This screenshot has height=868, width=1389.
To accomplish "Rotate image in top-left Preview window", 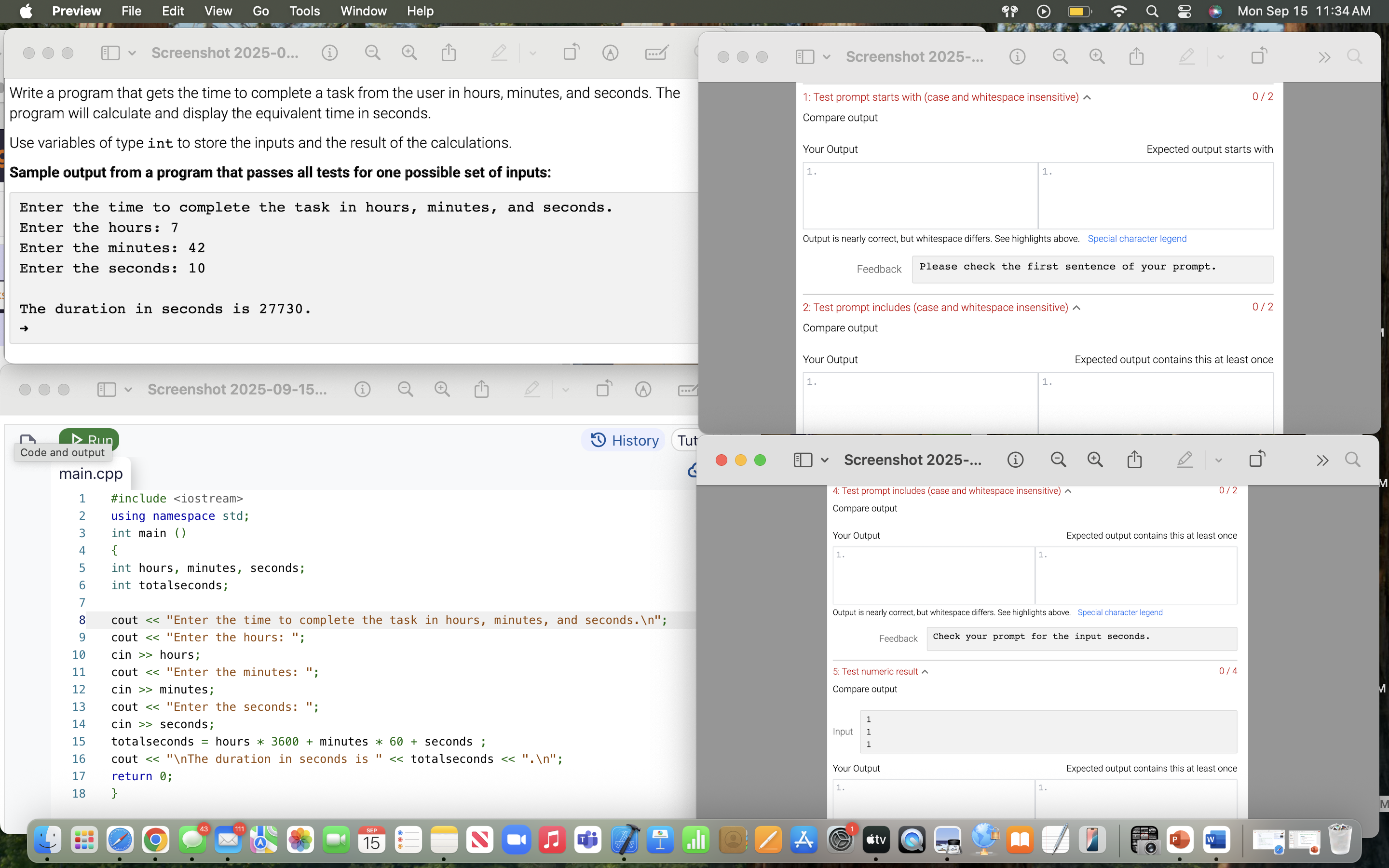I will tap(571, 52).
